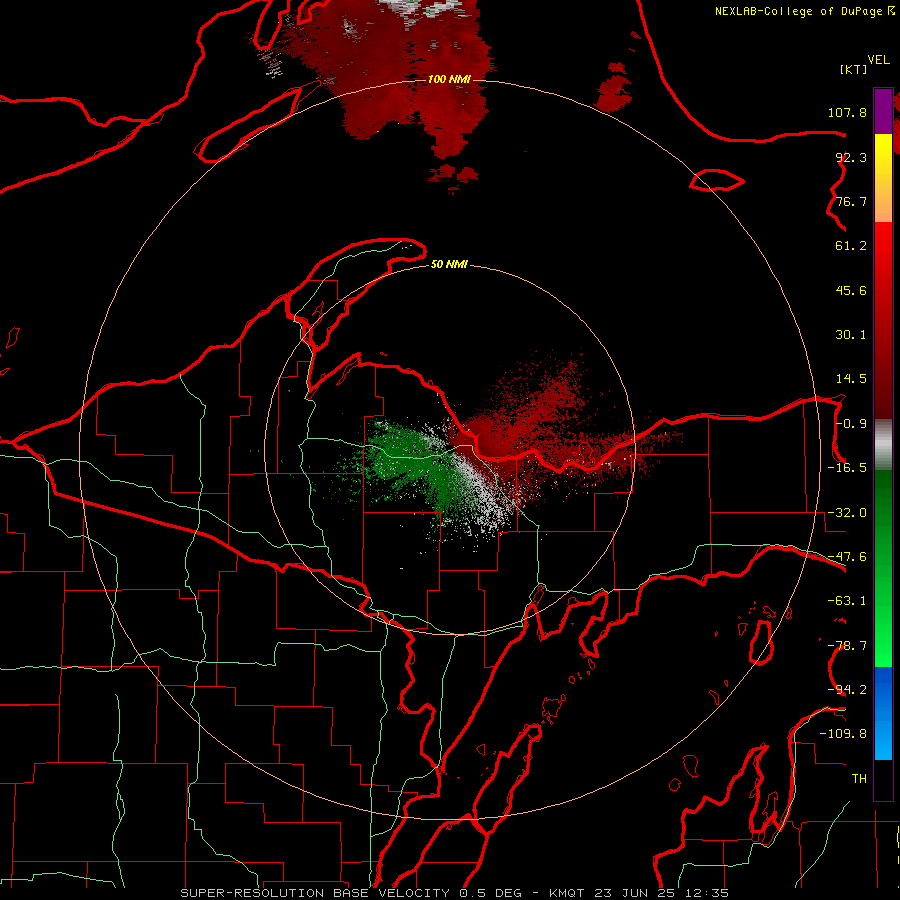Click the 92.3 velocity scale value
This screenshot has height=900, width=900.
851,157
